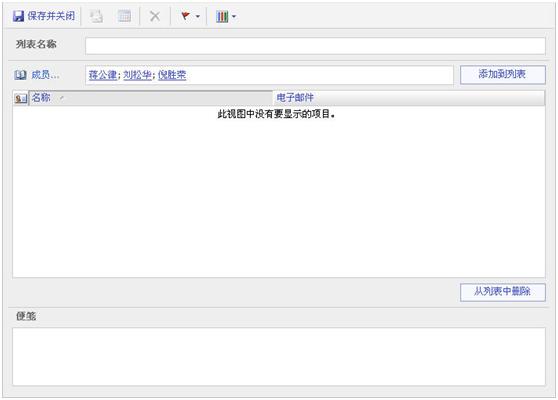Click the X delete icon in toolbar
This screenshot has height=400, width=558.
[155, 16]
